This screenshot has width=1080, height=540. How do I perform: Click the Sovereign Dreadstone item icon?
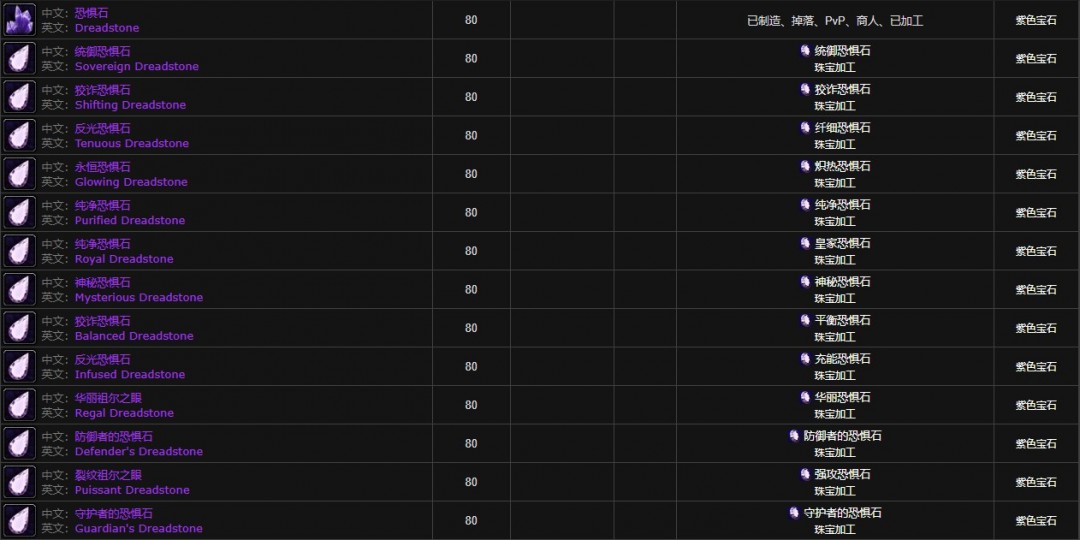pyautogui.click(x=19, y=59)
